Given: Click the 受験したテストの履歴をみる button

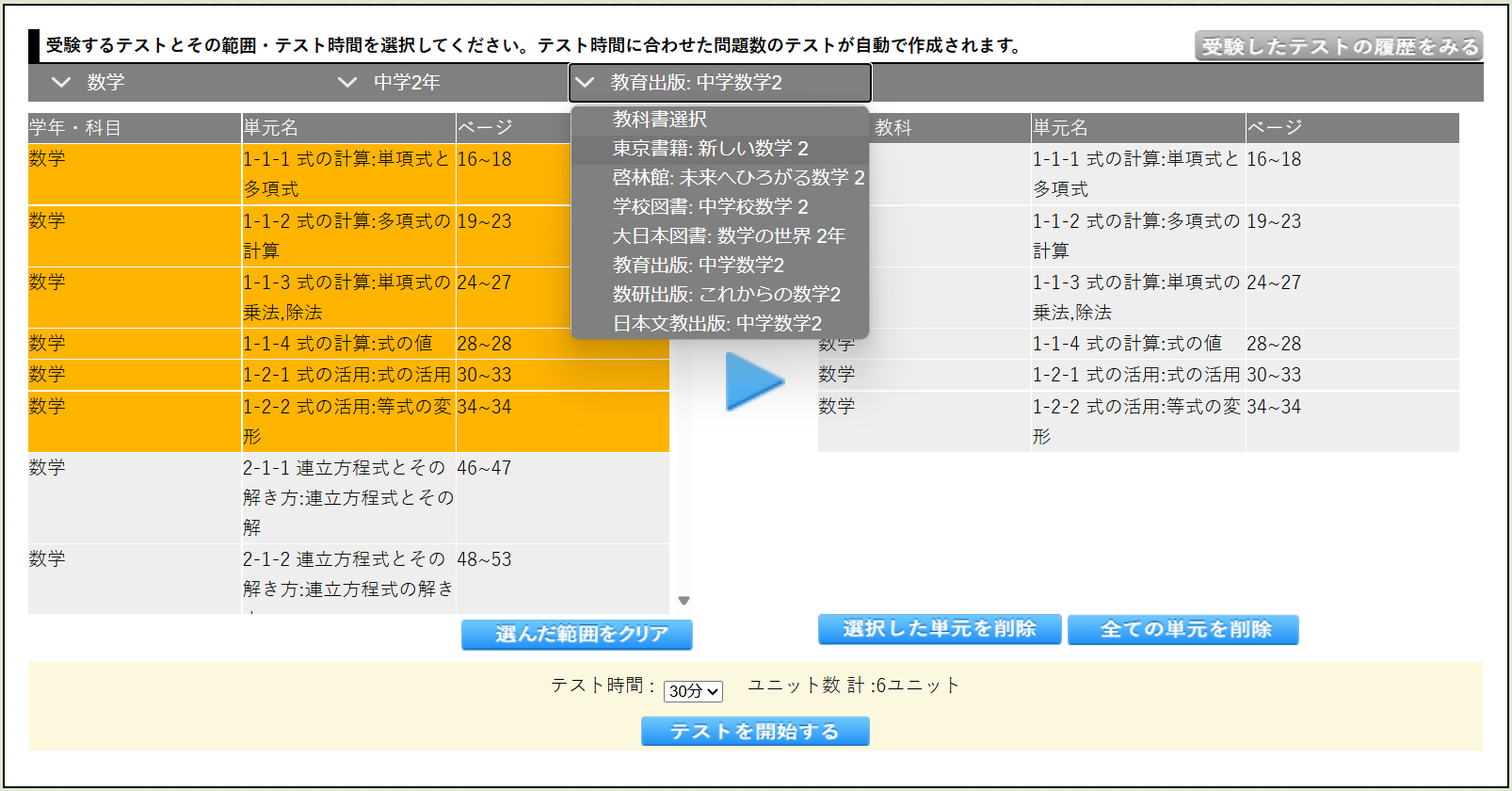Looking at the screenshot, I should pyautogui.click(x=1339, y=46).
